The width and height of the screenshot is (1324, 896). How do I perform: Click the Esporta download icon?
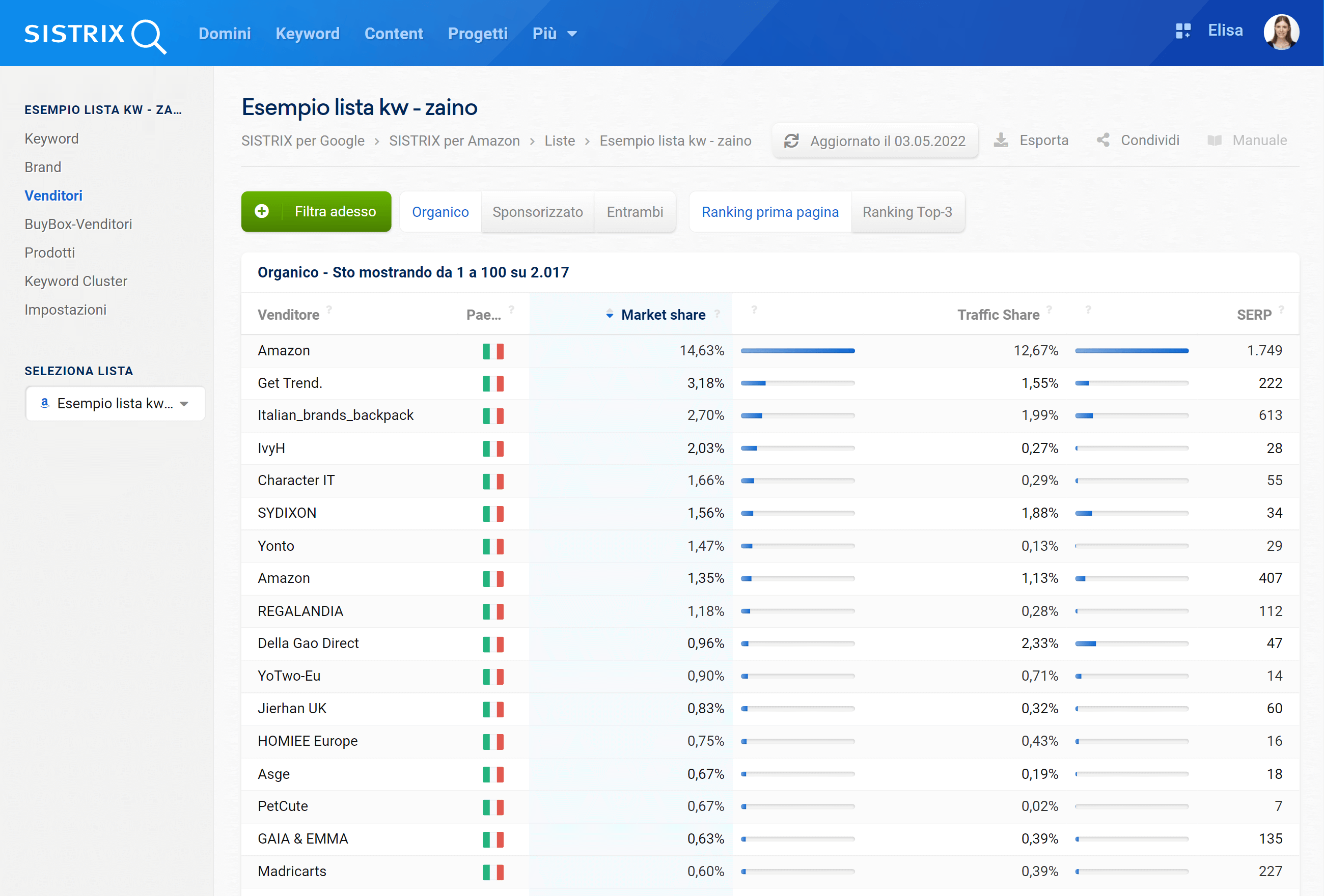[x=1001, y=140]
